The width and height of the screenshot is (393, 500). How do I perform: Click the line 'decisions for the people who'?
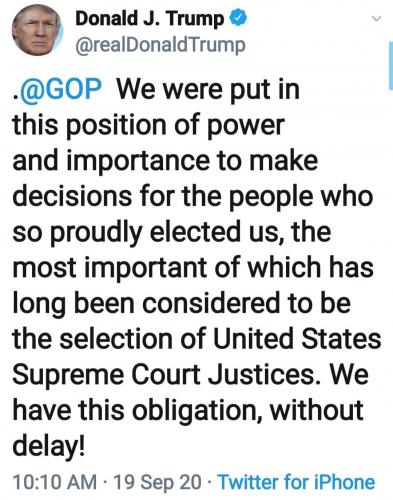coord(193,197)
